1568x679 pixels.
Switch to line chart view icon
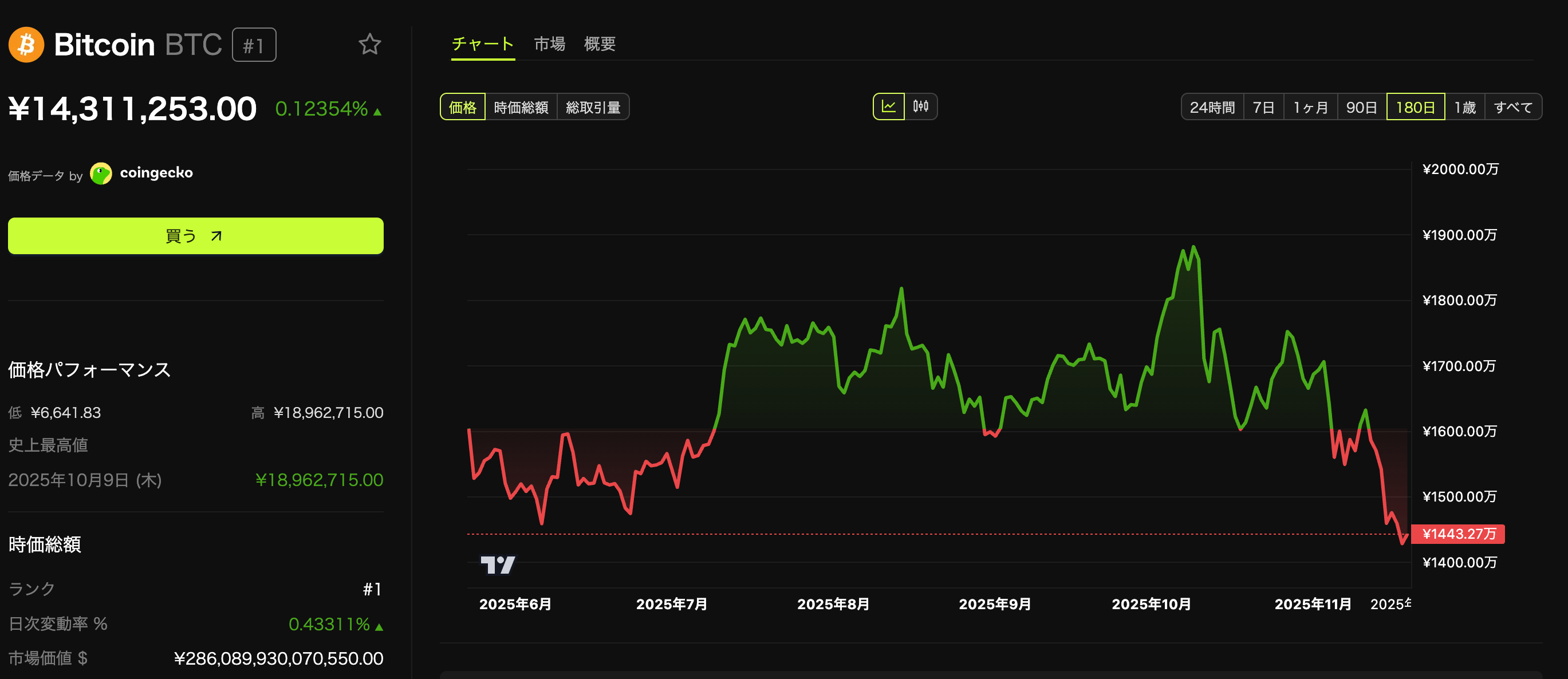tap(888, 106)
